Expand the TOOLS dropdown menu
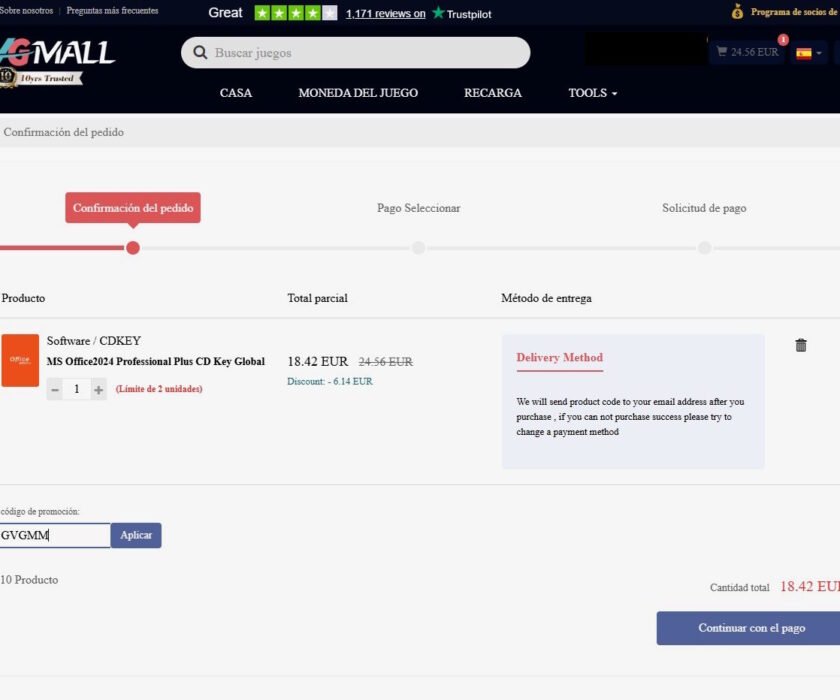This screenshot has height=700, width=840. [x=592, y=93]
